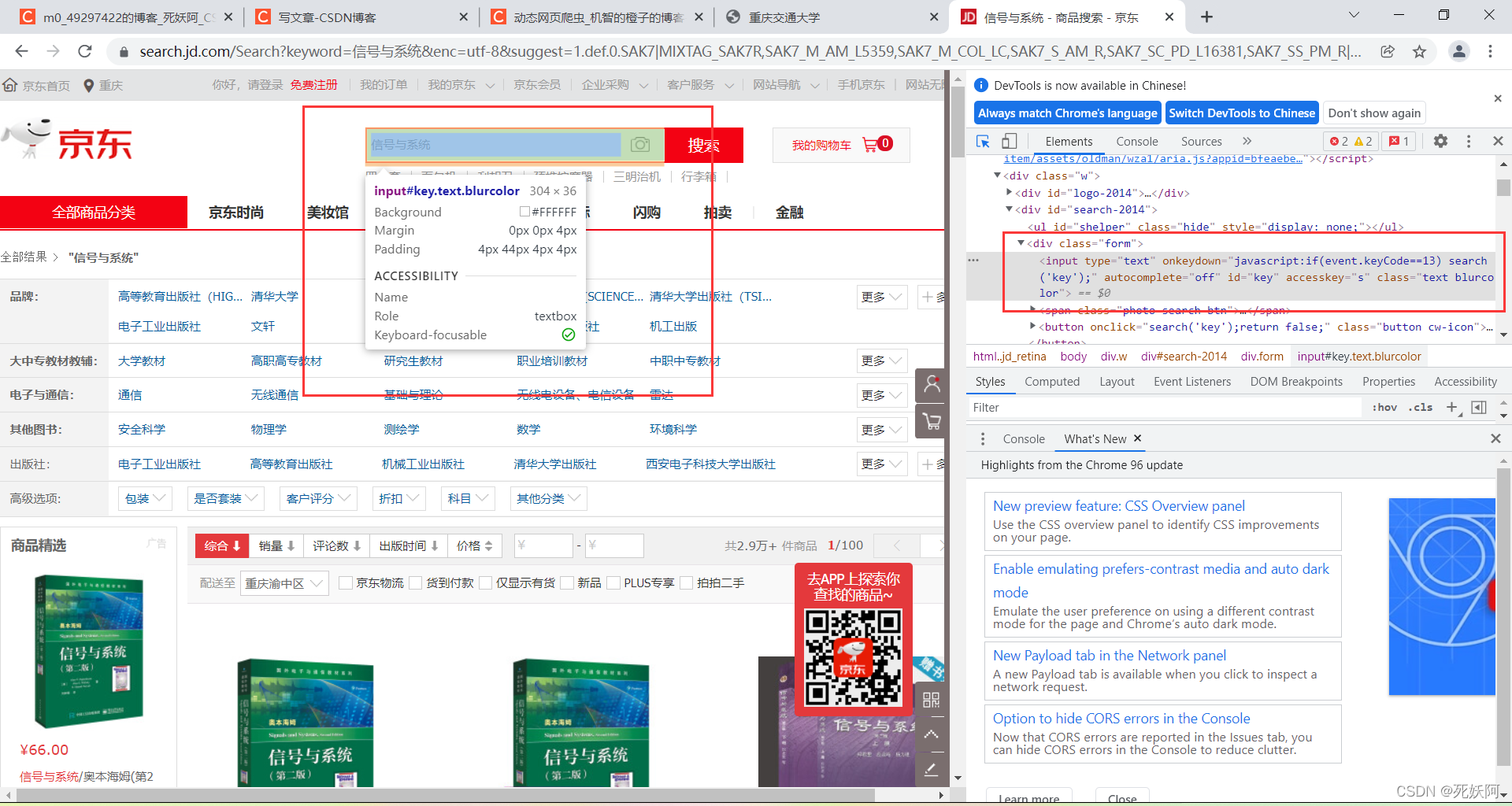Click the new style rule plus icon

pyautogui.click(x=1453, y=407)
